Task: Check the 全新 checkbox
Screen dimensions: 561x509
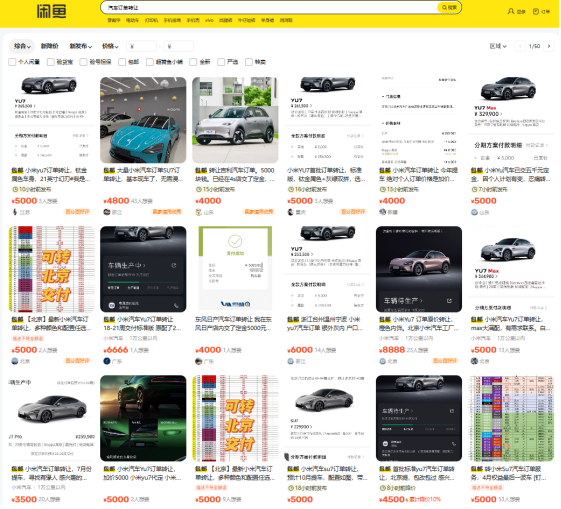Action: click(x=193, y=62)
